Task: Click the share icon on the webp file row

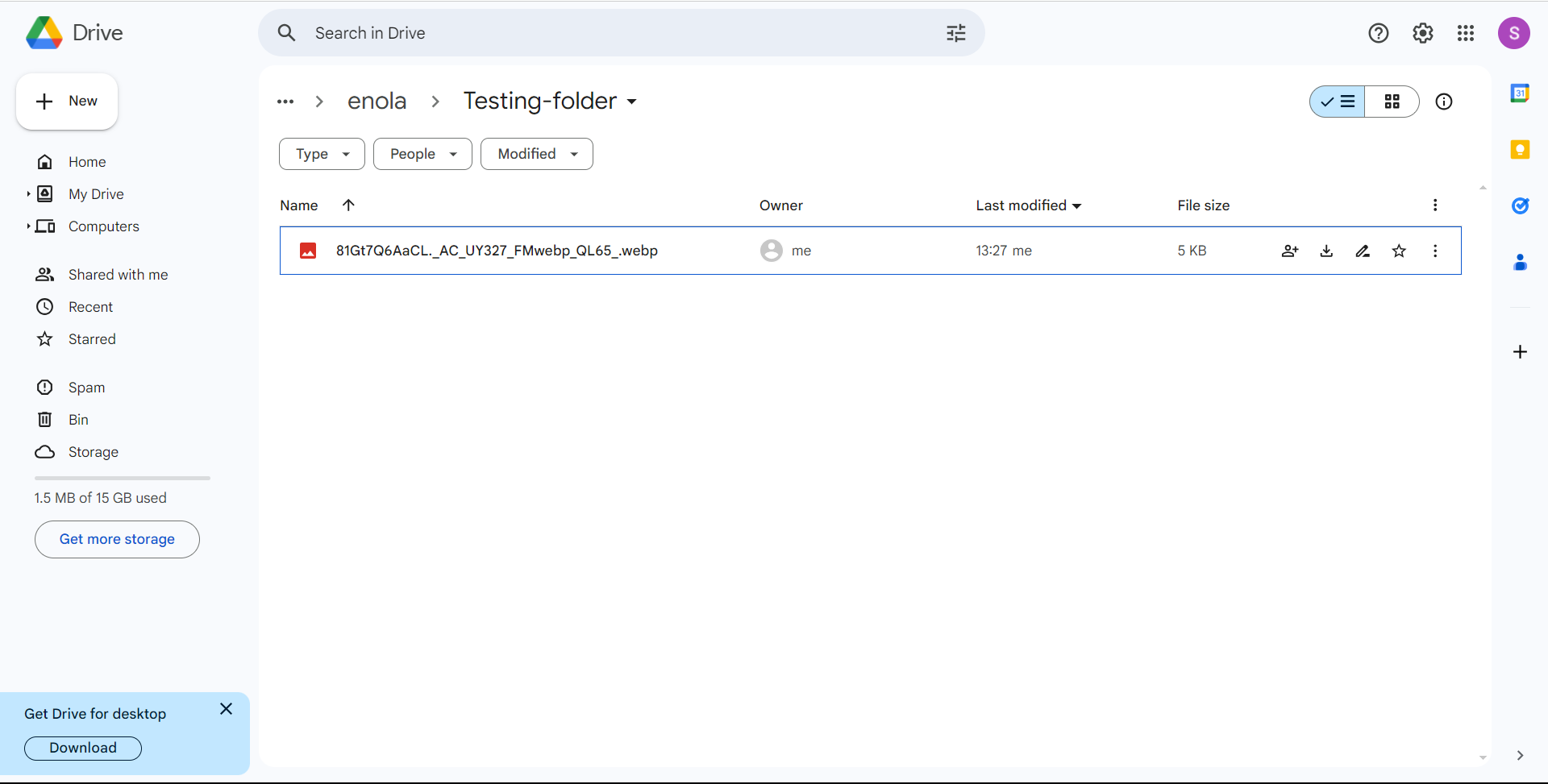Action: click(1289, 251)
